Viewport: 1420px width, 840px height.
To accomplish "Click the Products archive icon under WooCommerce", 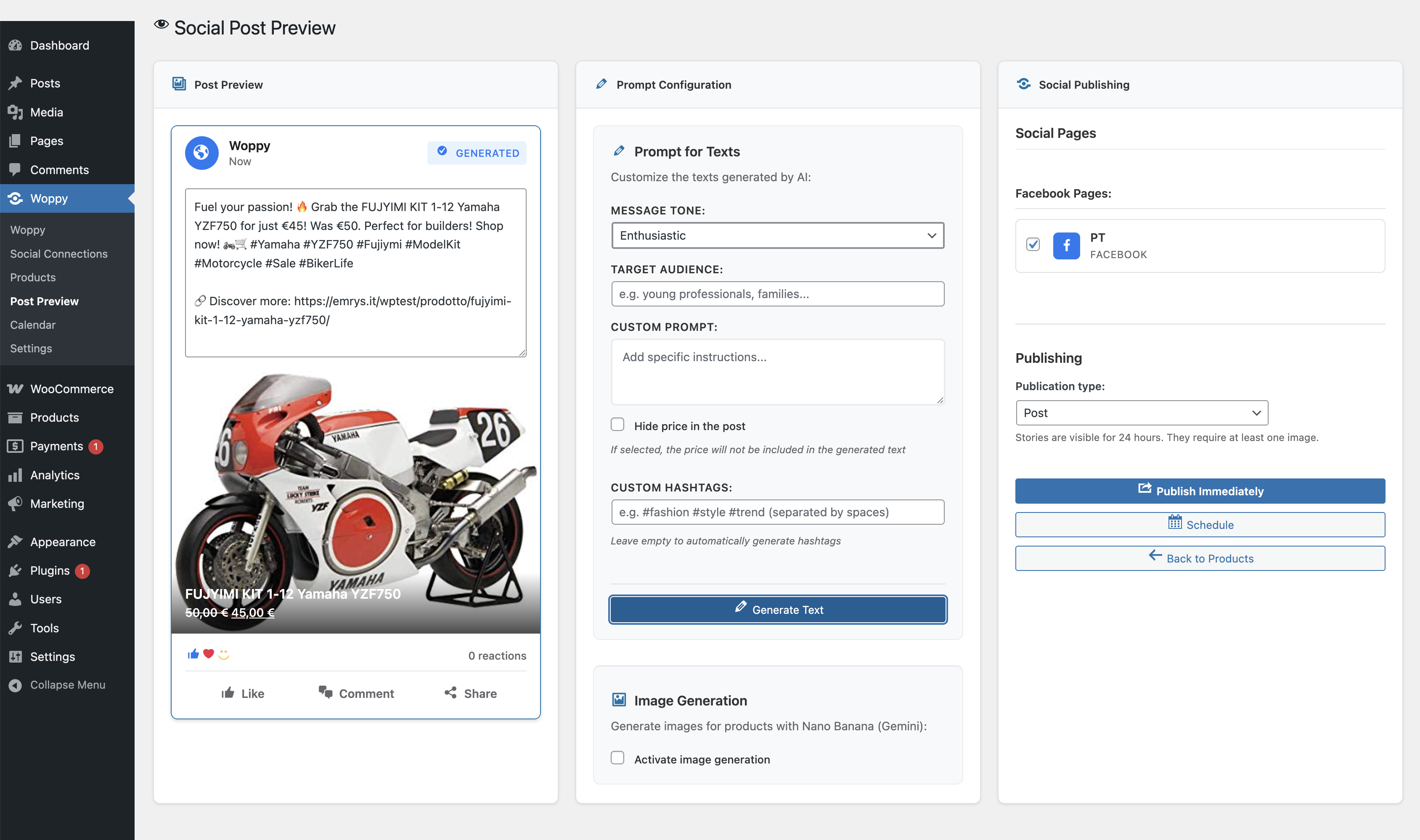I will pyautogui.click(x=15, y=418).
